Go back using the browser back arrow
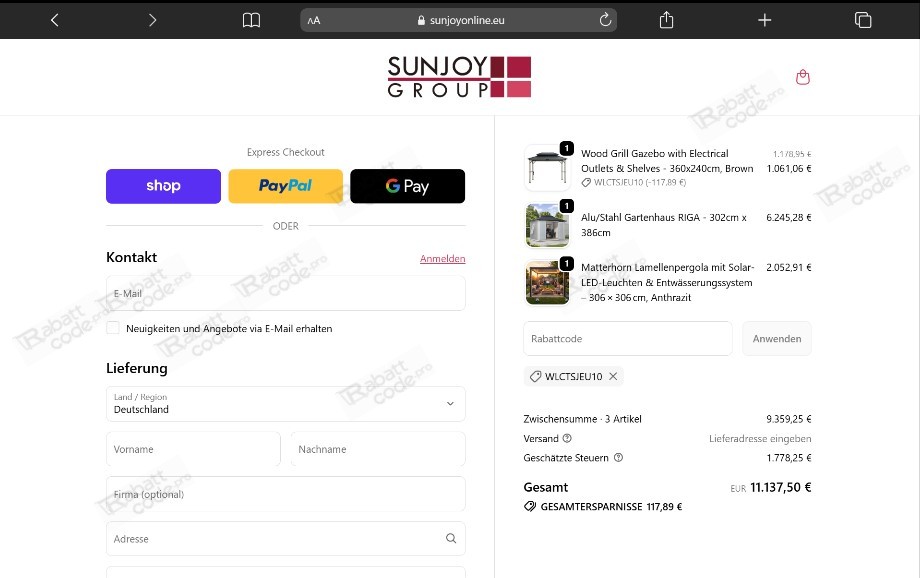The width and height of the screenshot is (920, 578). point(55,20)
